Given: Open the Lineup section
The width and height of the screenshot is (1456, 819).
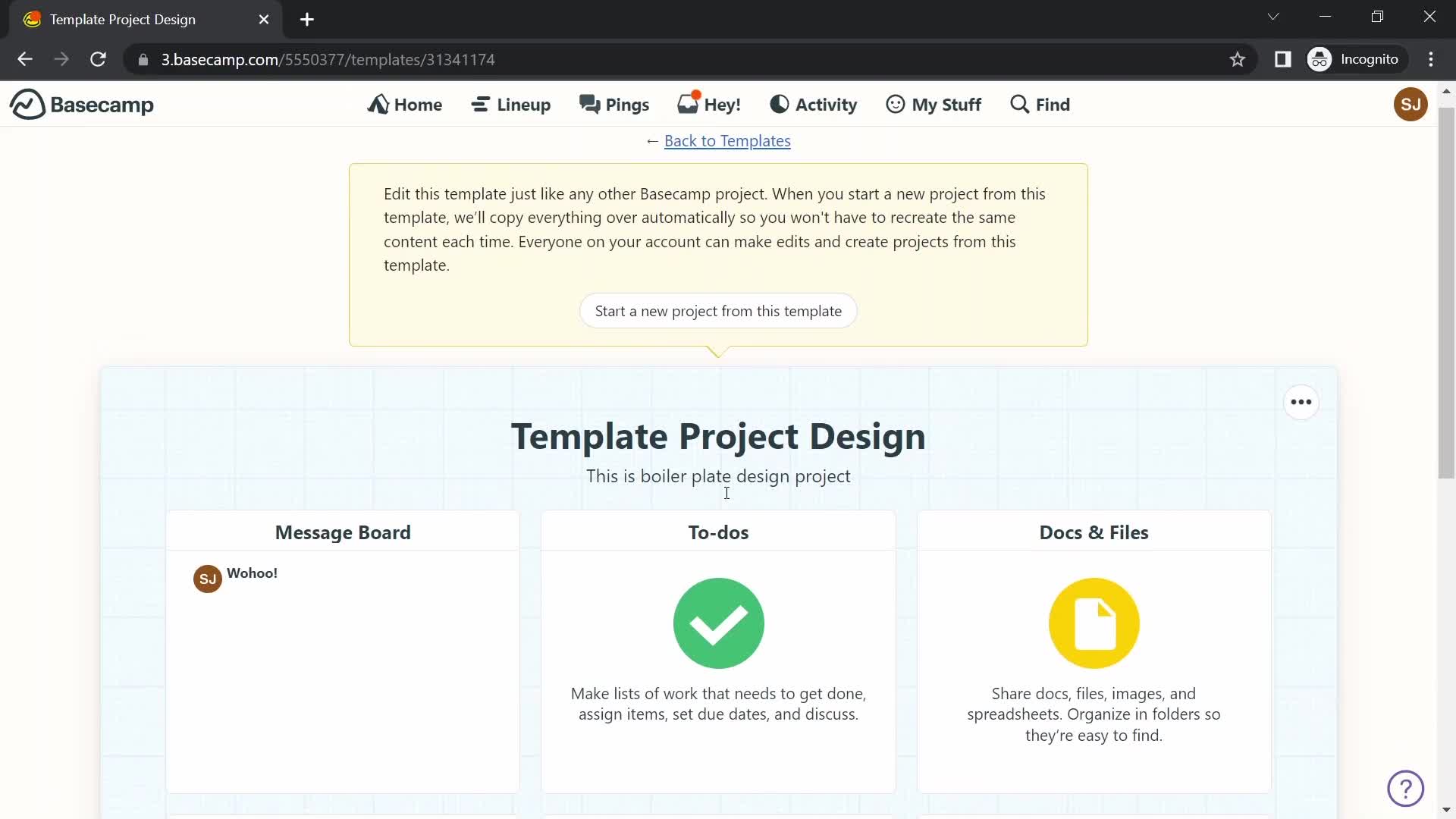Looking at the screenshot, I should coord(511,104).
